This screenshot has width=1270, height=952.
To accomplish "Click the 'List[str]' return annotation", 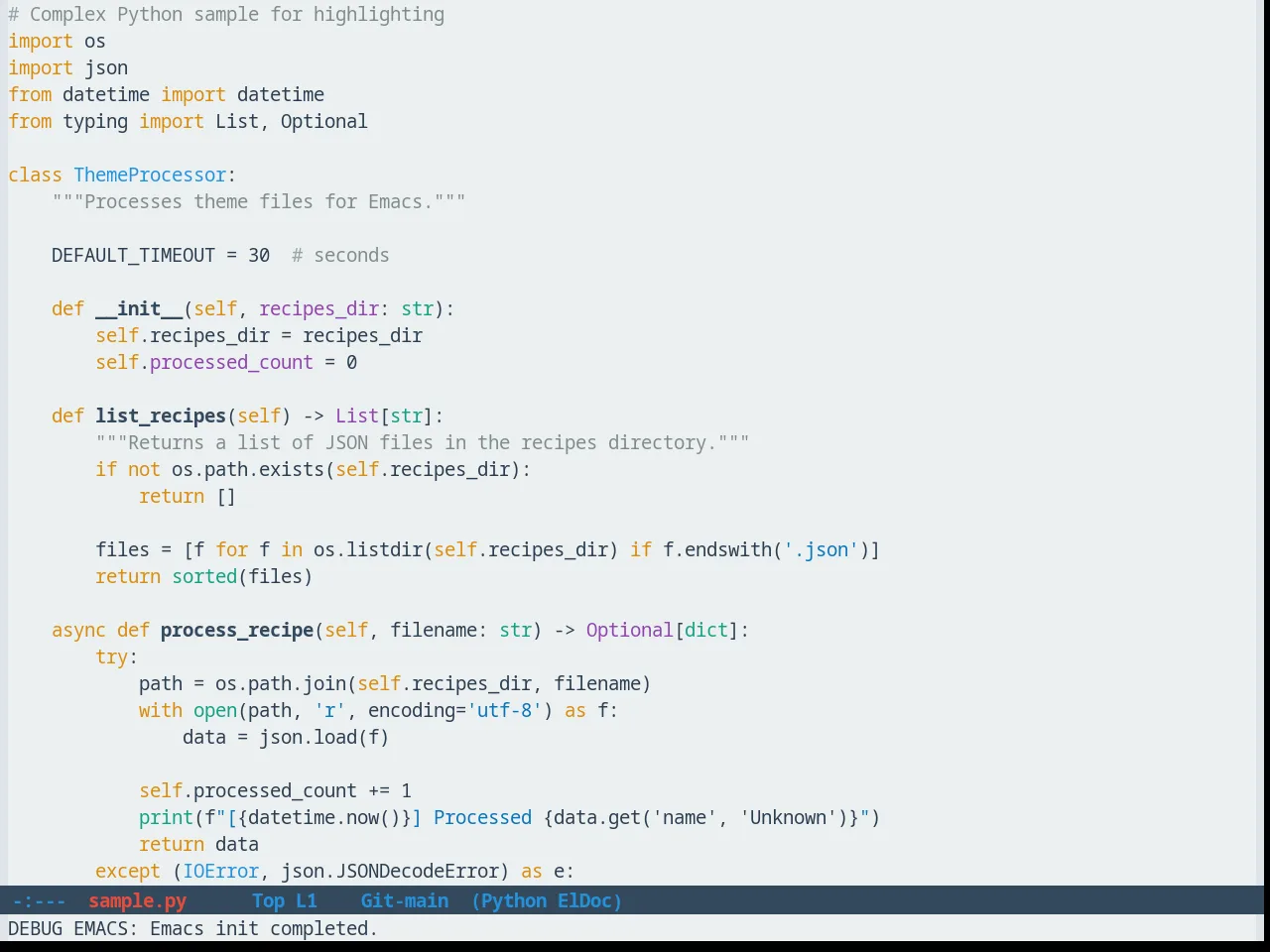I will (x=384, y=416).
